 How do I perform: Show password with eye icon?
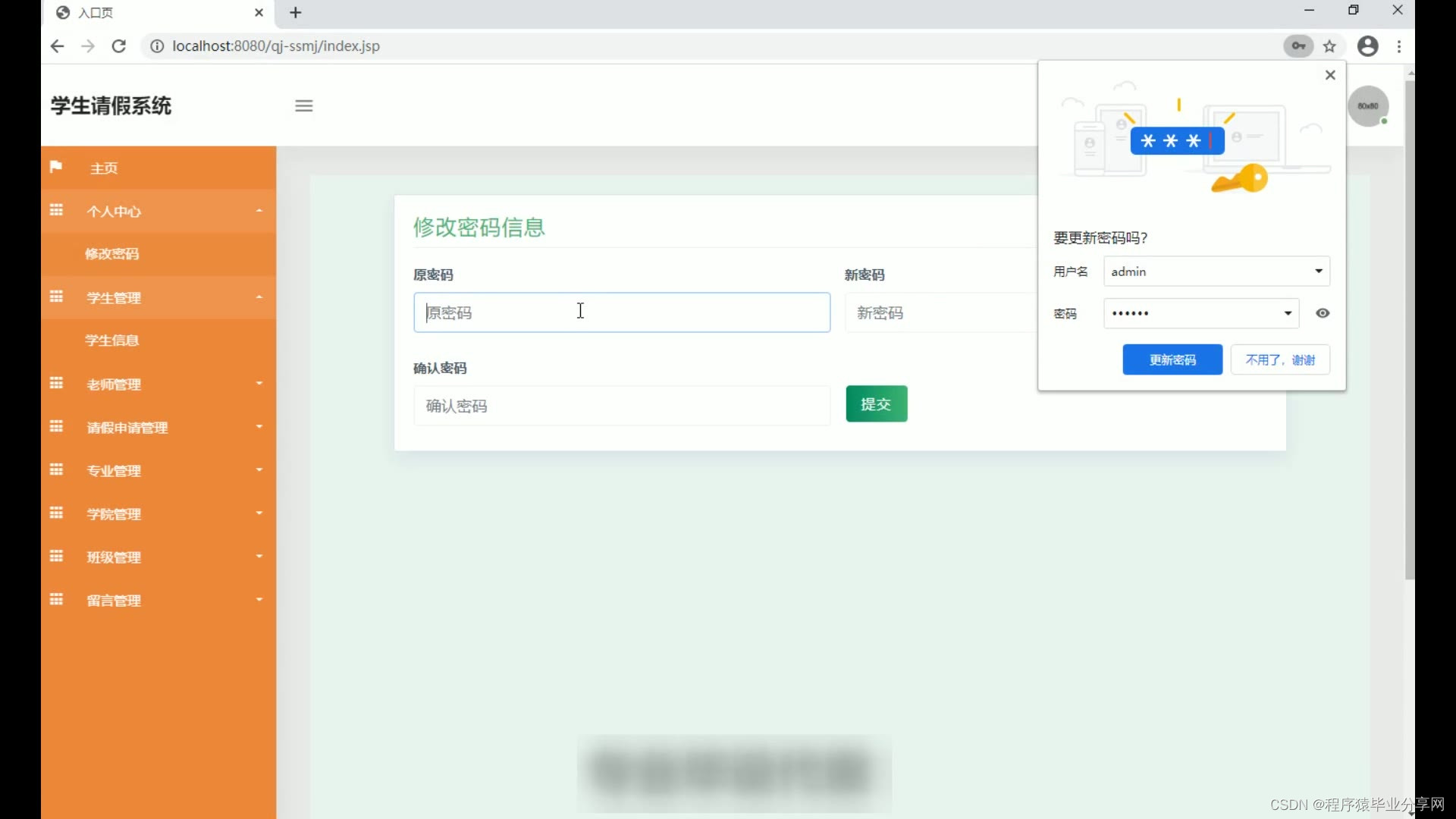click(x=1323, y=313)
